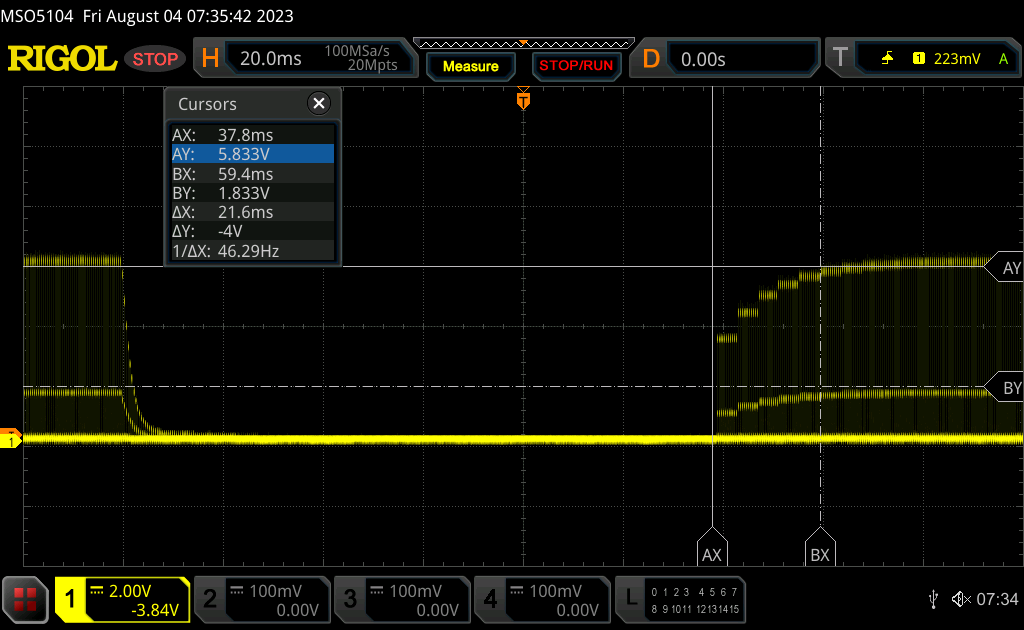Click the speaker mute icon
The width and height of the screenshot is (1024, 630).
click(961, 599)
